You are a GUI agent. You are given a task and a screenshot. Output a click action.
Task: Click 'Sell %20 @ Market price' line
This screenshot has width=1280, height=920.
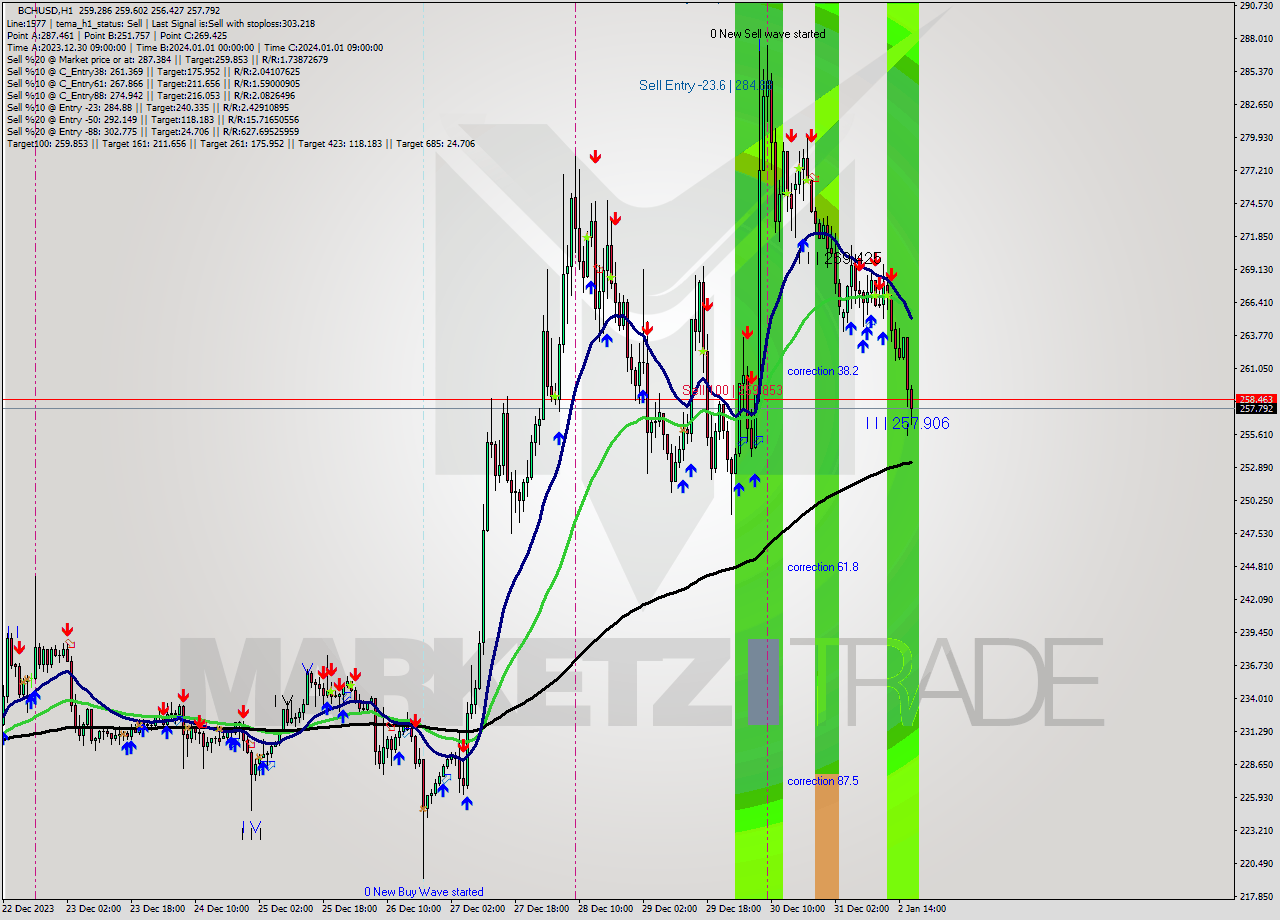pos(168,59)
